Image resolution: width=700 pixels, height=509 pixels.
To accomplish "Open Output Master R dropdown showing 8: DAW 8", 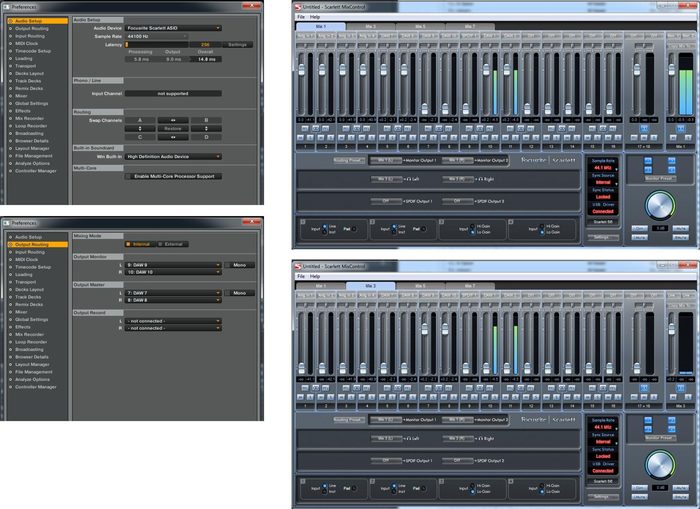I will click(173, 300).
